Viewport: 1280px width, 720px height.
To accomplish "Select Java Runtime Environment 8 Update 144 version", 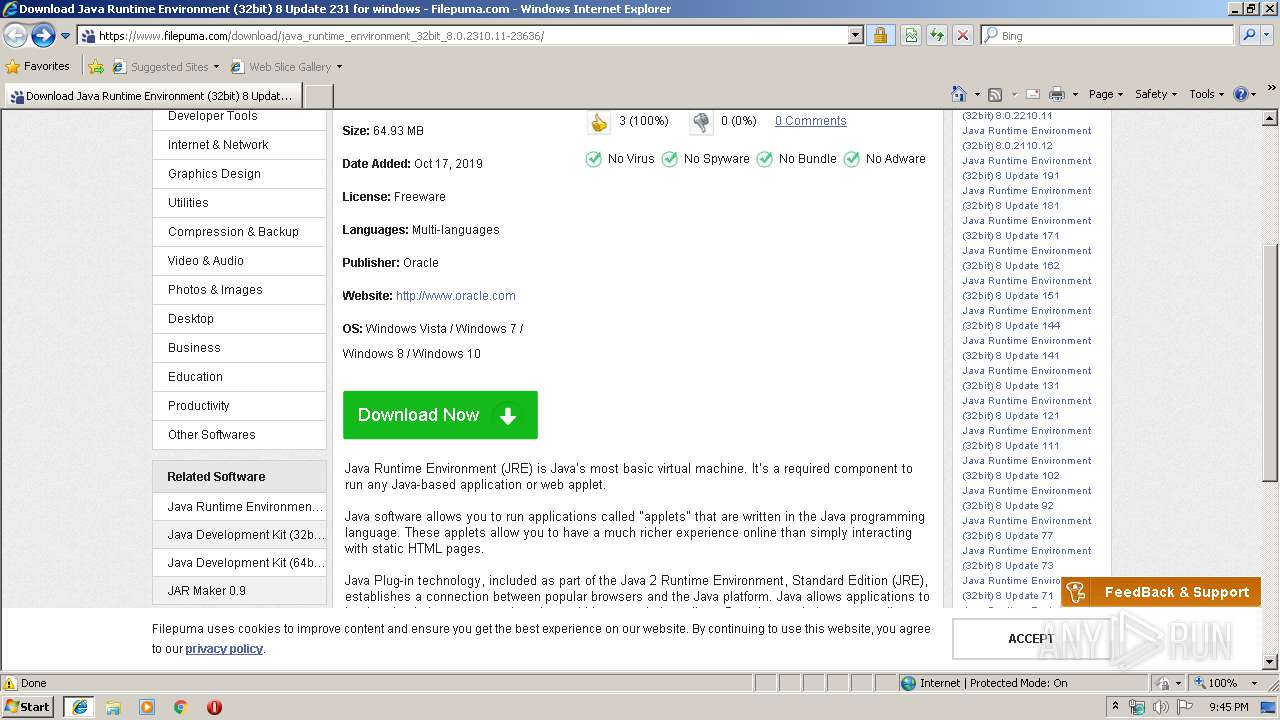I will (x=1027, y=318).
